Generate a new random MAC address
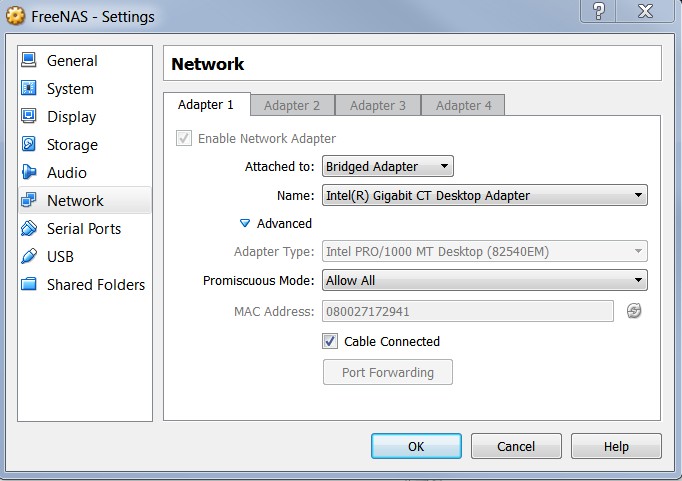Screen dimensions: 682x481 633,311
